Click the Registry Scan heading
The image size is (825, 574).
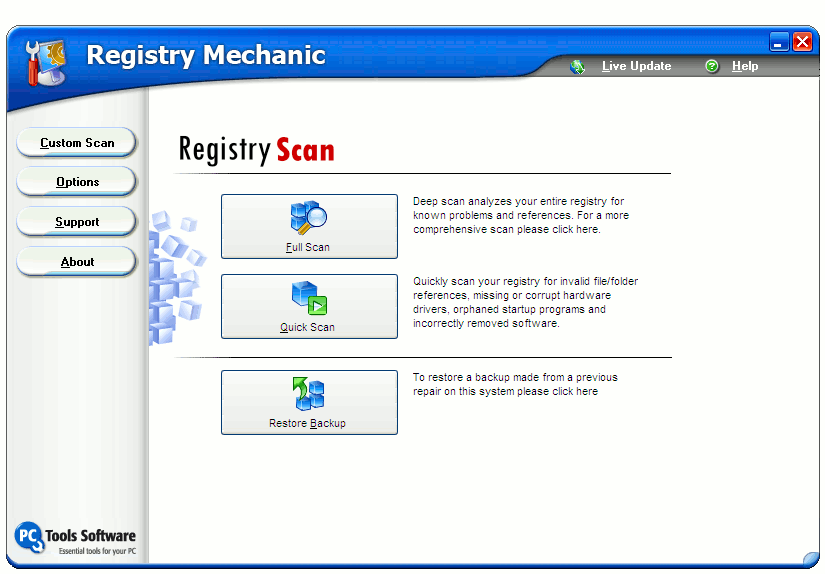click(x=256, y=150)
